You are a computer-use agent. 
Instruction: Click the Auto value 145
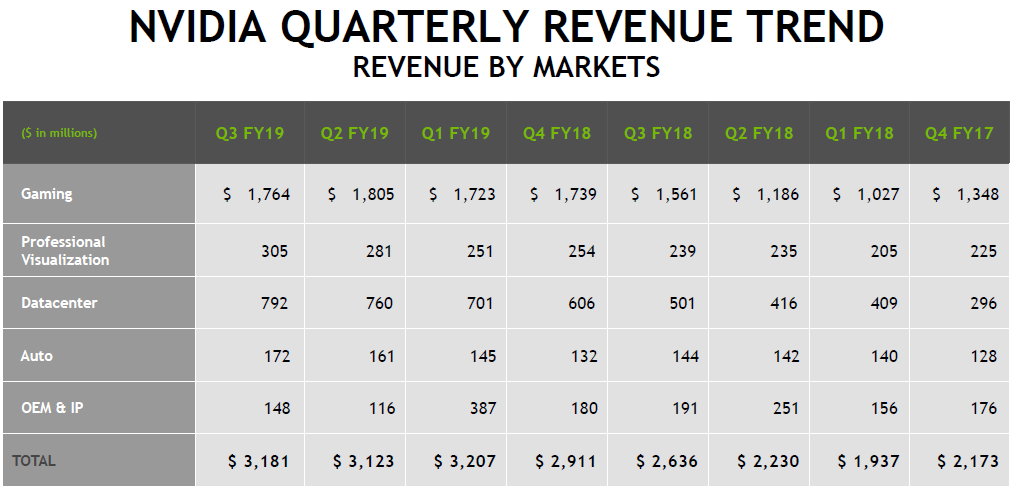click(x=482, y=356)
